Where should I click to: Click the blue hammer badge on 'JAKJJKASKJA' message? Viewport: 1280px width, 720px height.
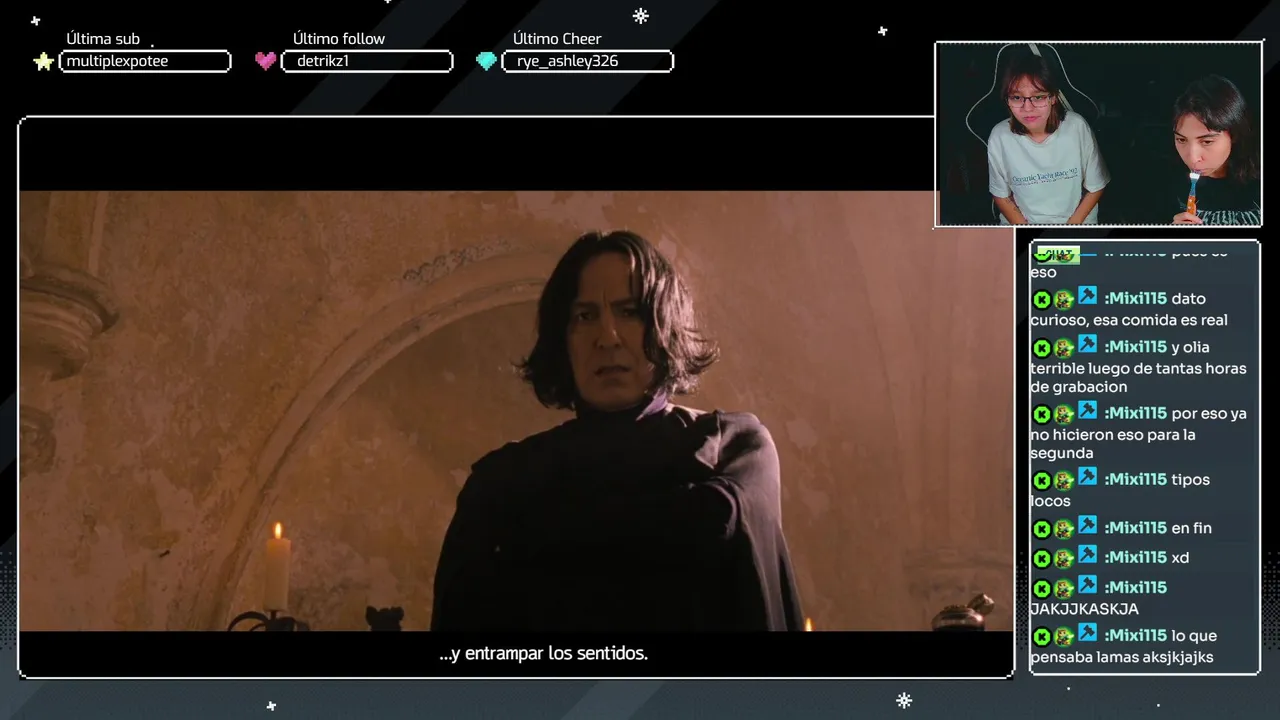(1088, 585)
